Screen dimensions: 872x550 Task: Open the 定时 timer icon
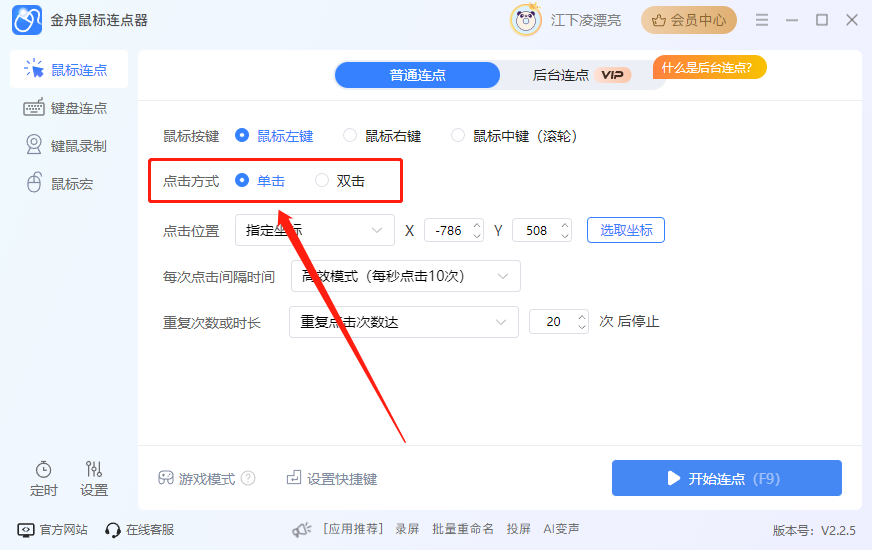43,469
